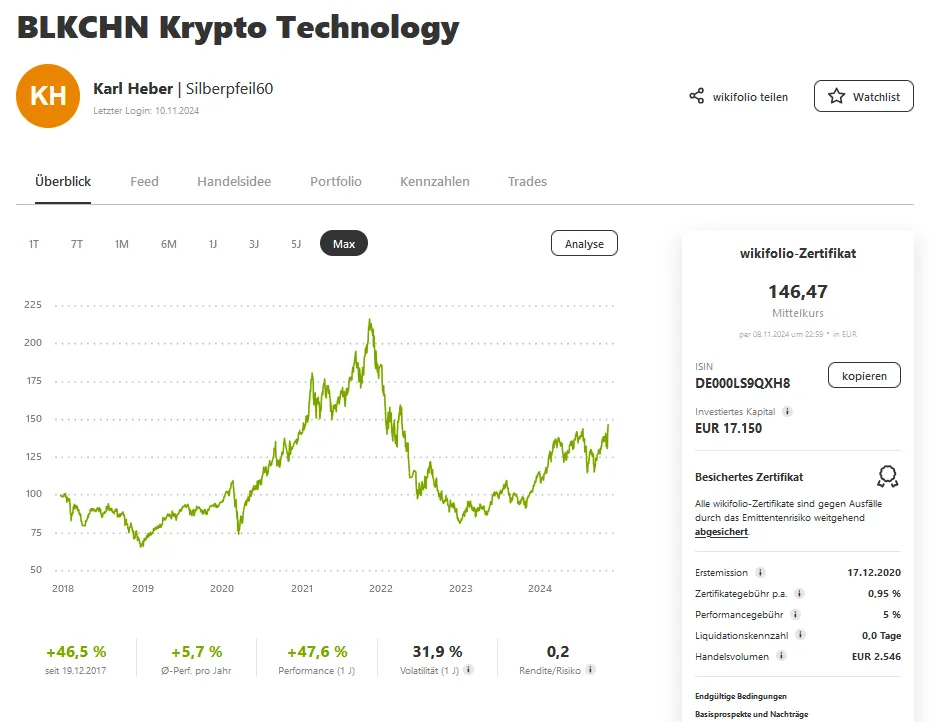Click the 0,95 % certificate fee value
Image resolution: width=937 pixels, height=722 pixels.
click(x=884, y=593)
